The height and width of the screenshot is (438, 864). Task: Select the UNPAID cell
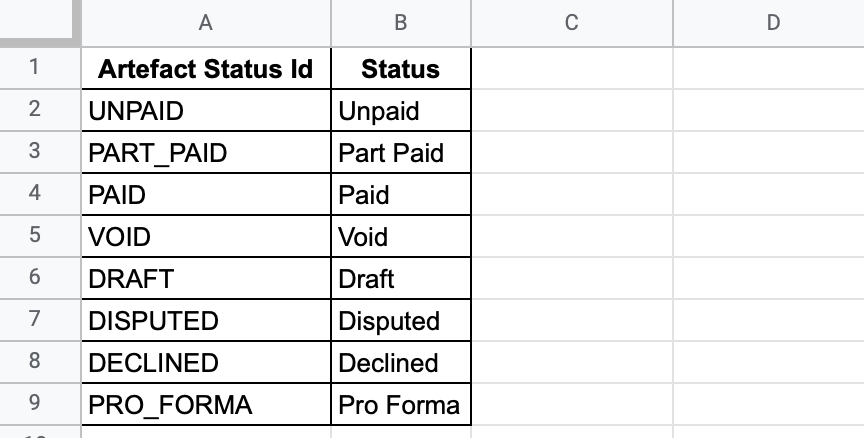[x=206, y=110]
